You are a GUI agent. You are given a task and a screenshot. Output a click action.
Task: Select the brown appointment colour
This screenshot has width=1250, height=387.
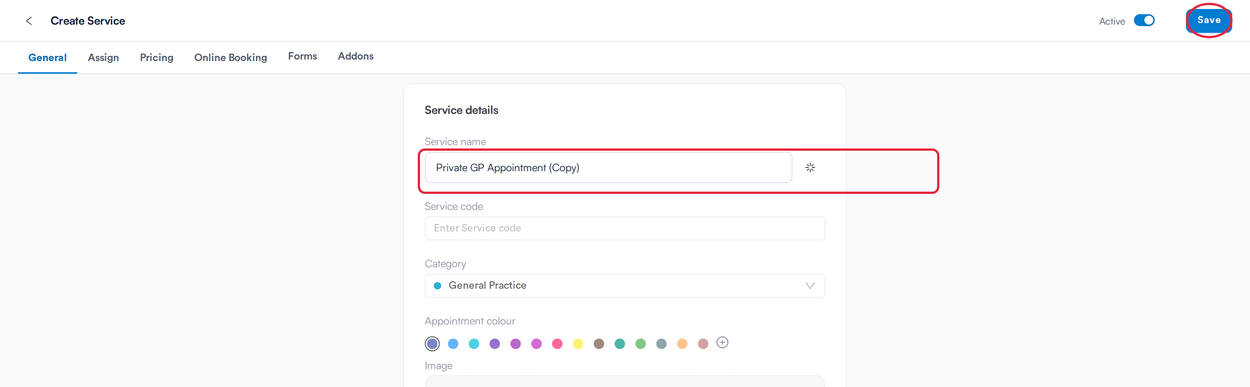coord(599,344)
